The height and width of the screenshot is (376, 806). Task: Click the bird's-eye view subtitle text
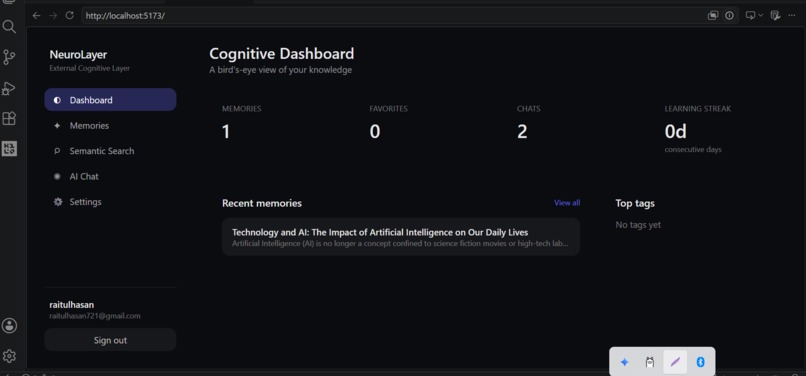pyautogui.click(x=281, y=70)
